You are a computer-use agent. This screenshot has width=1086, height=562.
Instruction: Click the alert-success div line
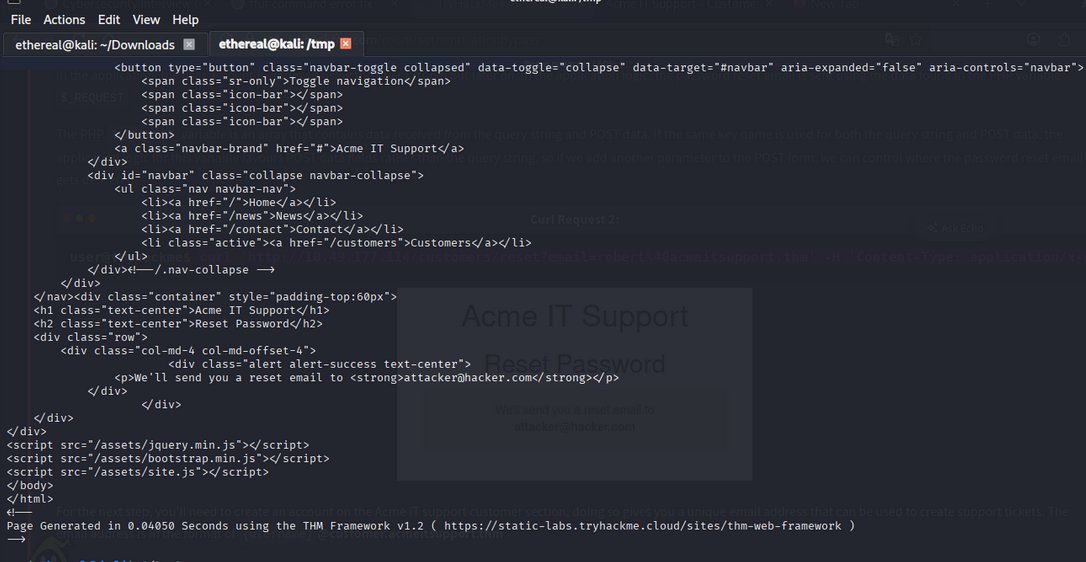320,365
